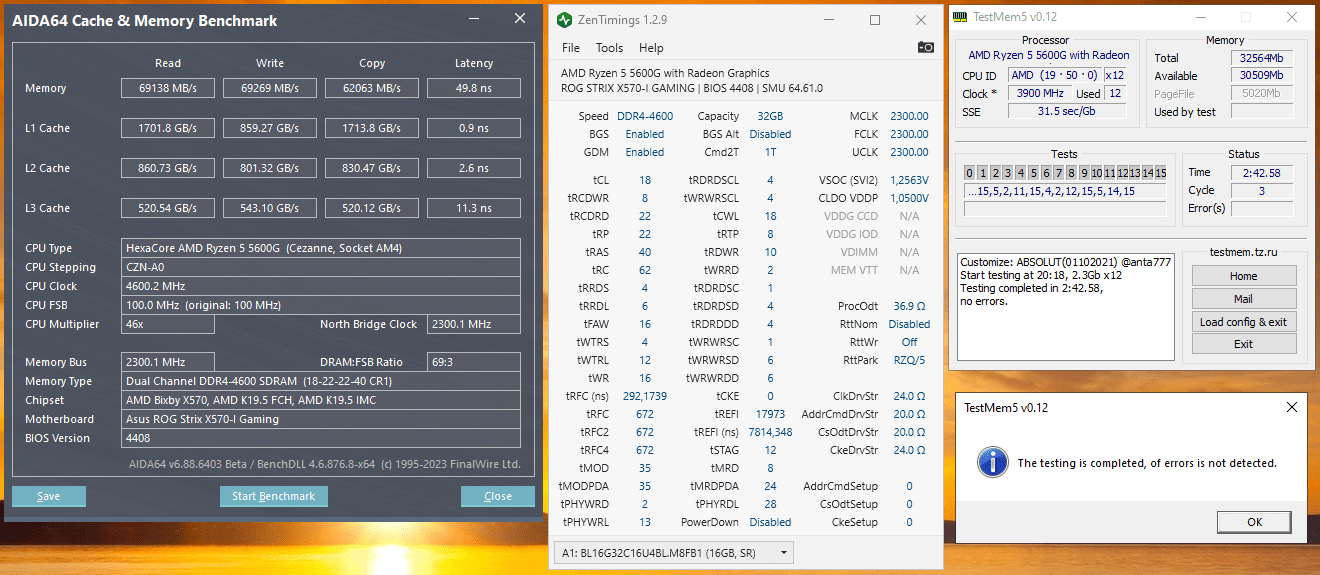Click the FCLK value 2300.00
The height and width of the screenshot is (575, 1320).
[x=909, y=134]
